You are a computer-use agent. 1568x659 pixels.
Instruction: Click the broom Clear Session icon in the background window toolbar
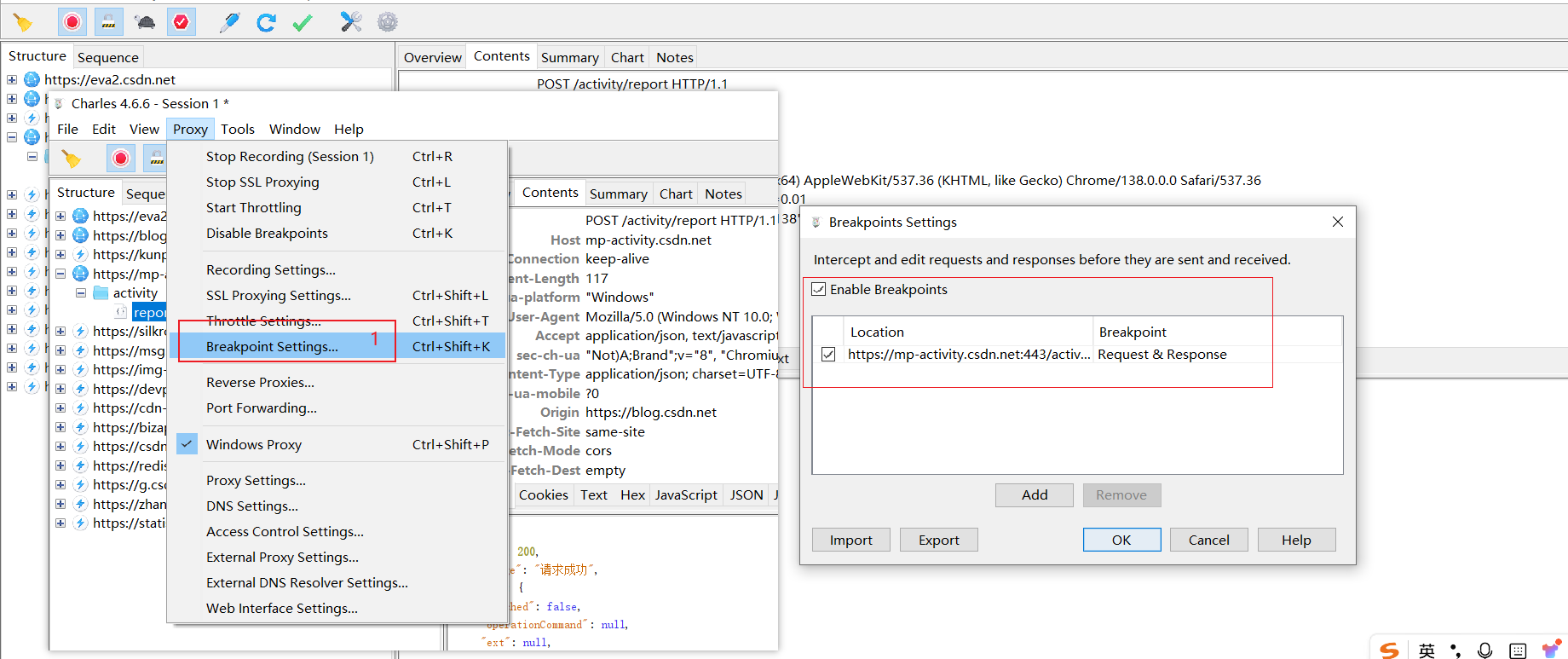point(23,23)
